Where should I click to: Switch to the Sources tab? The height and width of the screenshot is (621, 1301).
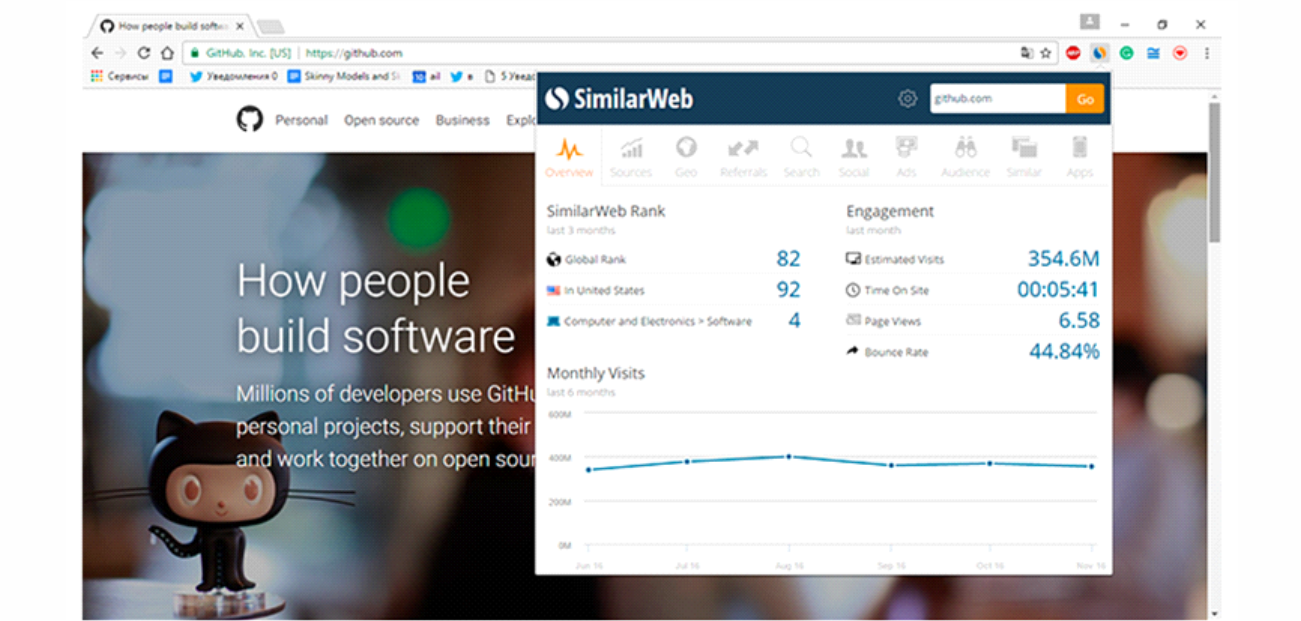pos(631,158)
